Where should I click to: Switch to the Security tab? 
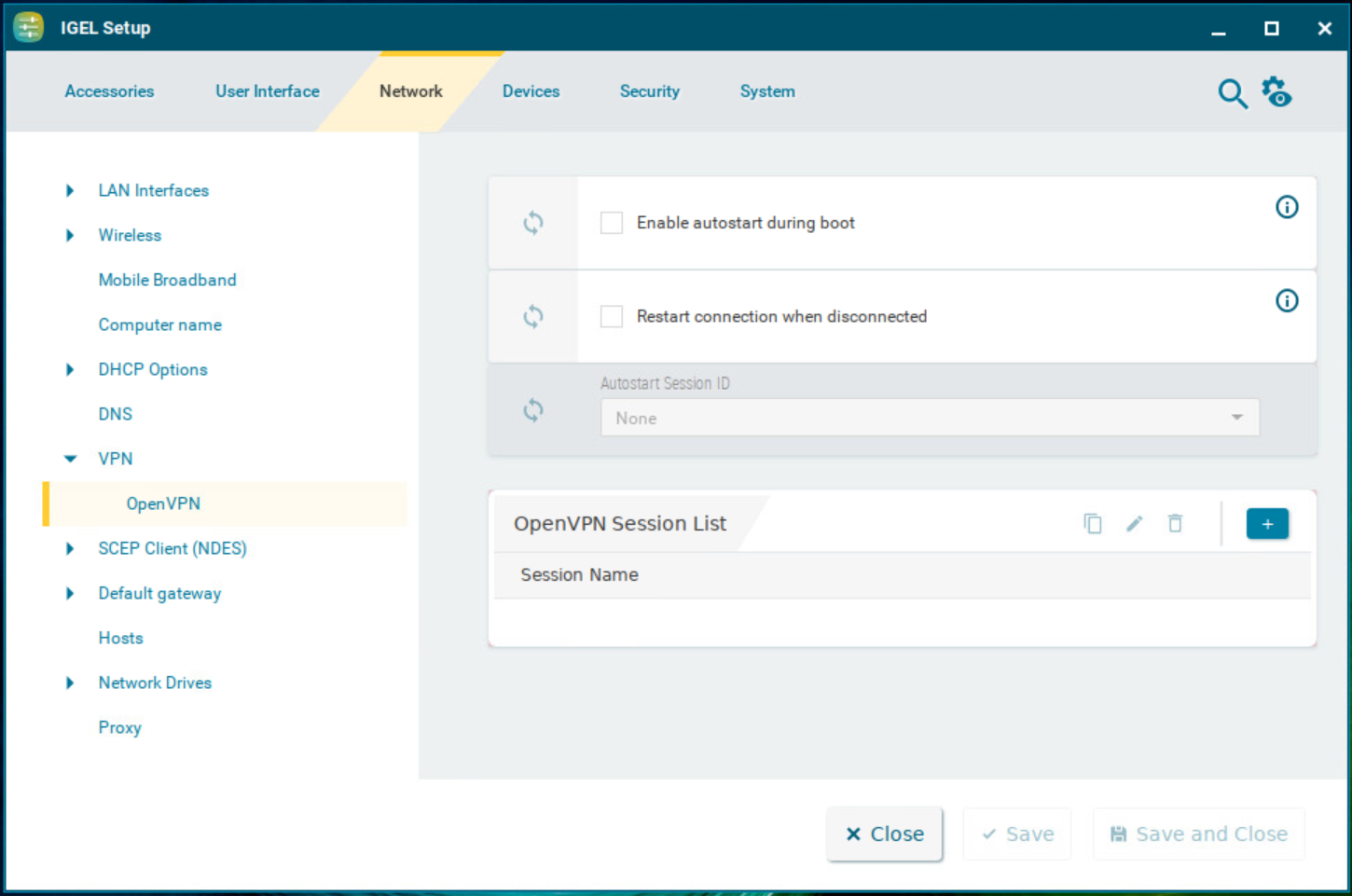tap(649, 91)
